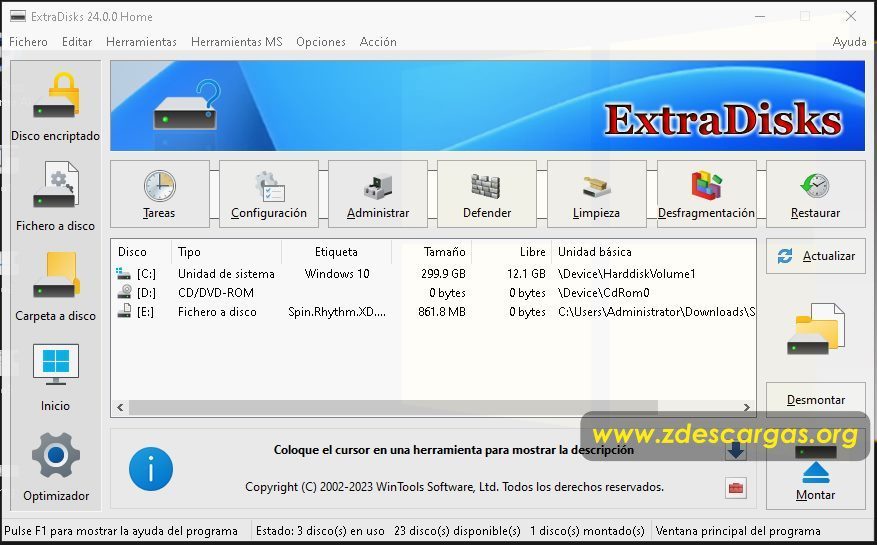877x545 pixels.
Task: Sort by the Disco column header
Action: [142, 252]
